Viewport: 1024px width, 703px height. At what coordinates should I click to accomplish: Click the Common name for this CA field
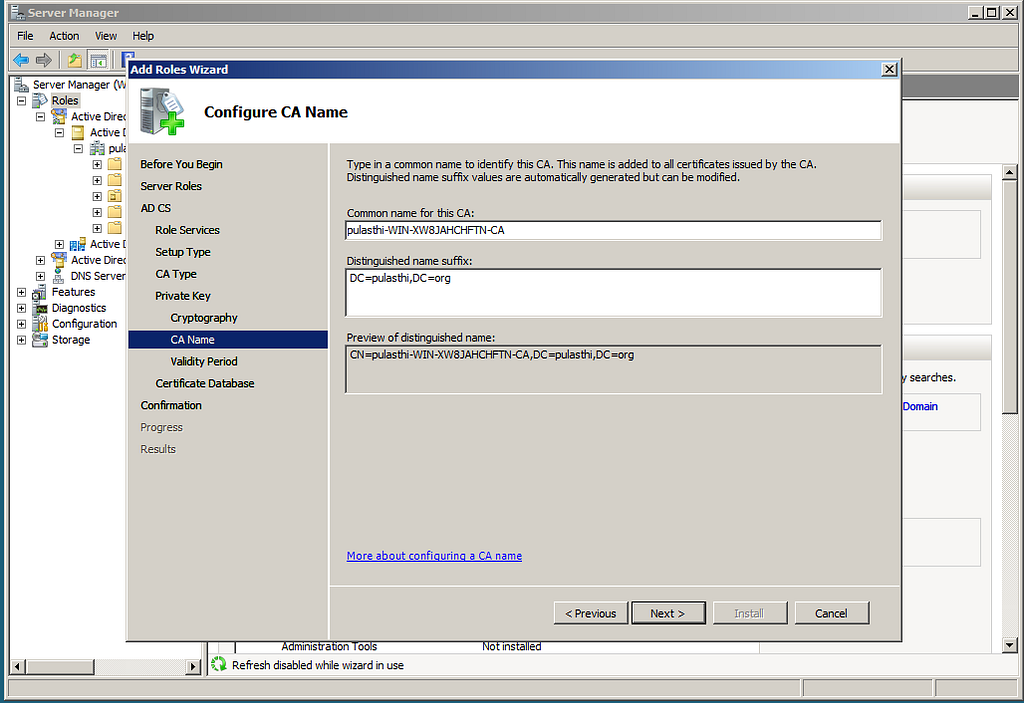tap(613, 230)
